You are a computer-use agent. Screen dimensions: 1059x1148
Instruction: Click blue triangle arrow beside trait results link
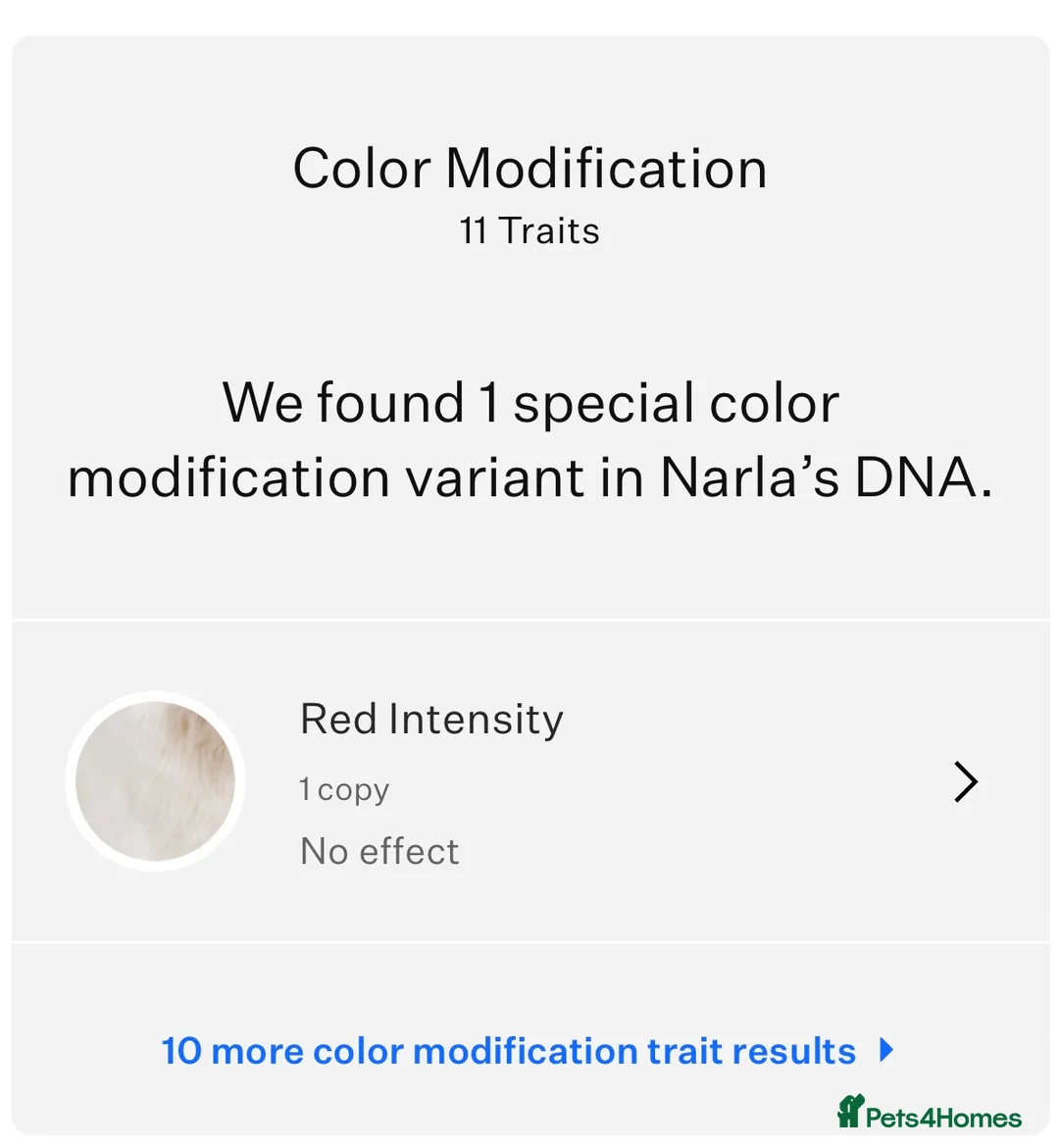887,1050
